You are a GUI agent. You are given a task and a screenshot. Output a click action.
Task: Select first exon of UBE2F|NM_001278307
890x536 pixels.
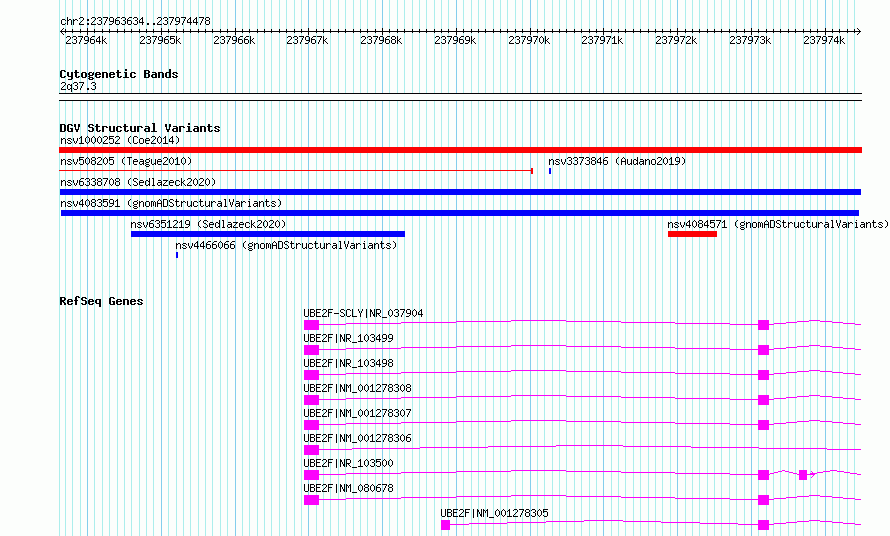312,425
